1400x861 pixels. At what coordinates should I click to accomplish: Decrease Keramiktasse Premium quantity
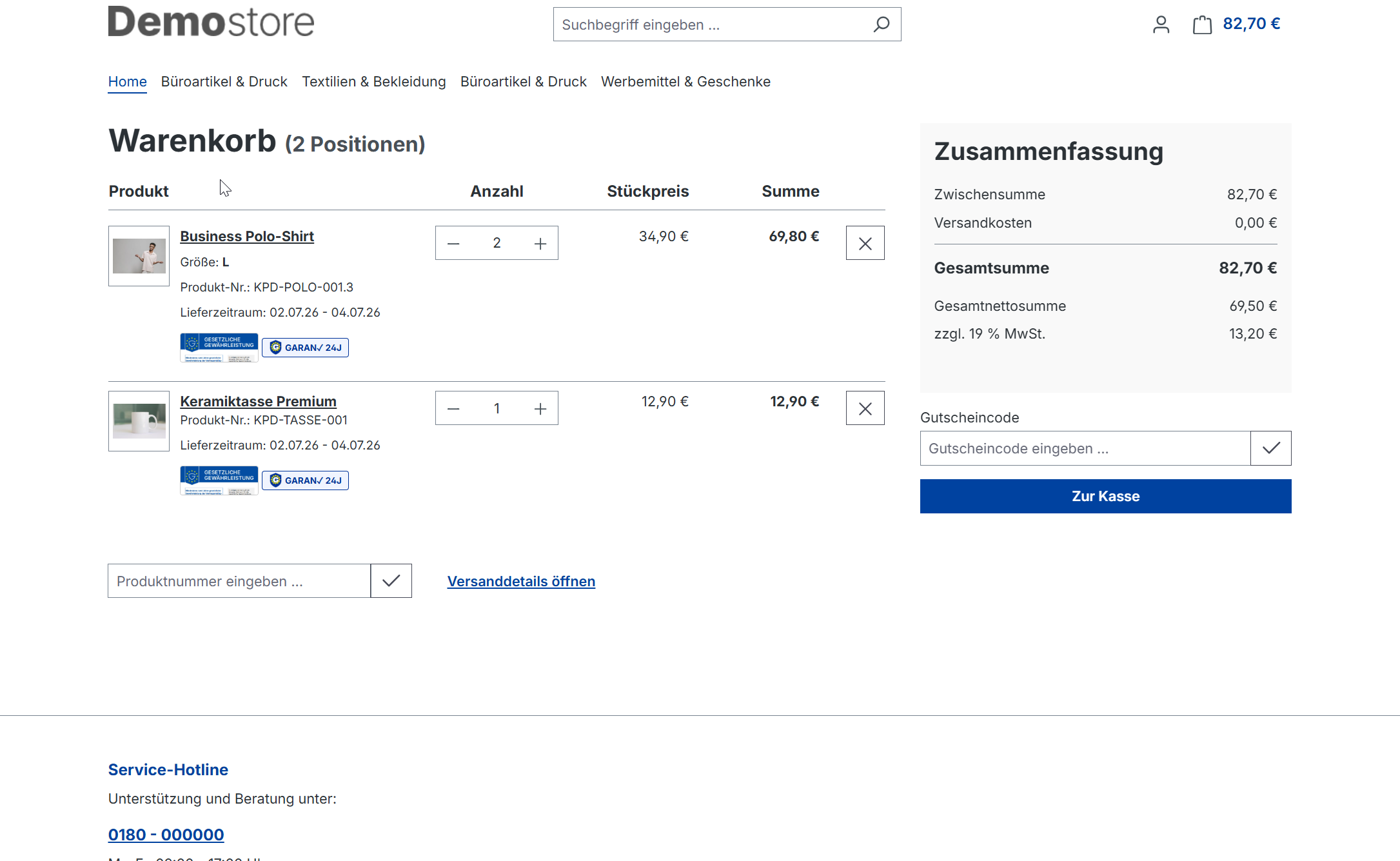453,408
